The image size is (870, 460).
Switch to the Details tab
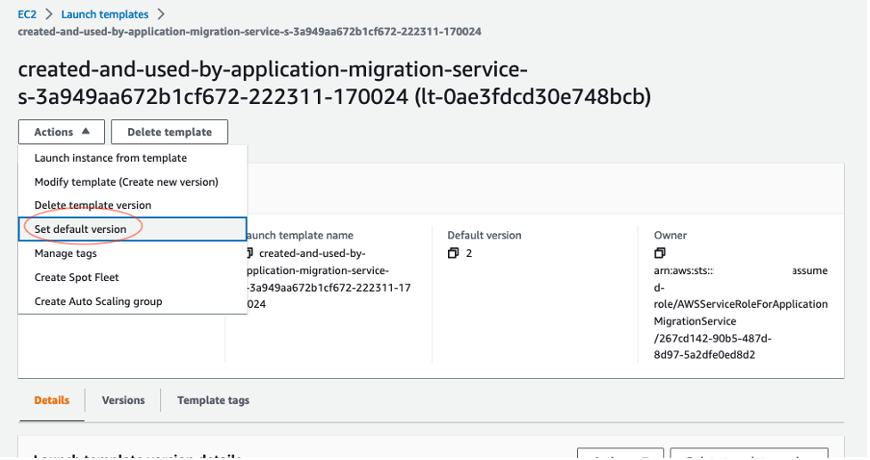coord(52,400)
